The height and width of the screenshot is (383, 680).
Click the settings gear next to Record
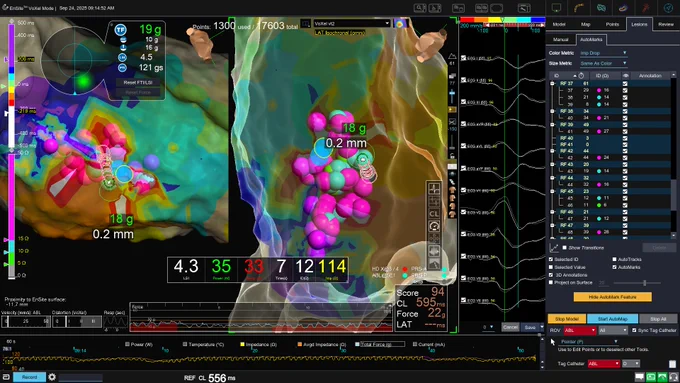click(52, 377)
